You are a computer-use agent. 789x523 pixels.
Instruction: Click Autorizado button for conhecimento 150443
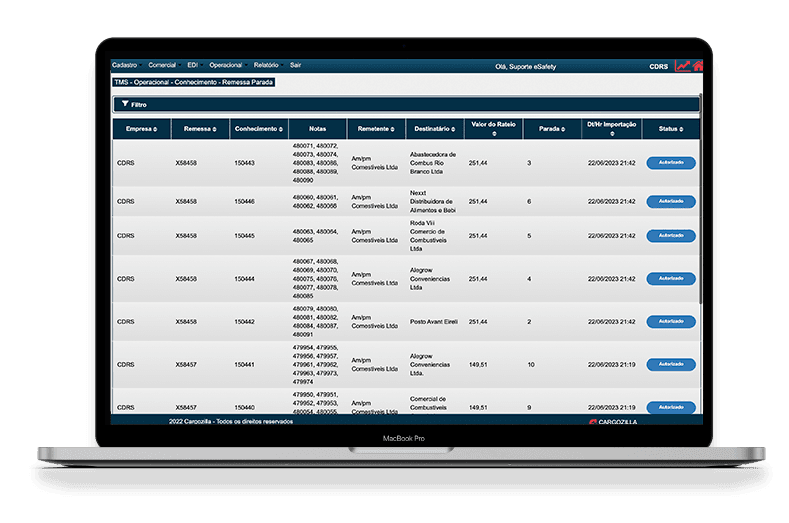click(671, 162)
